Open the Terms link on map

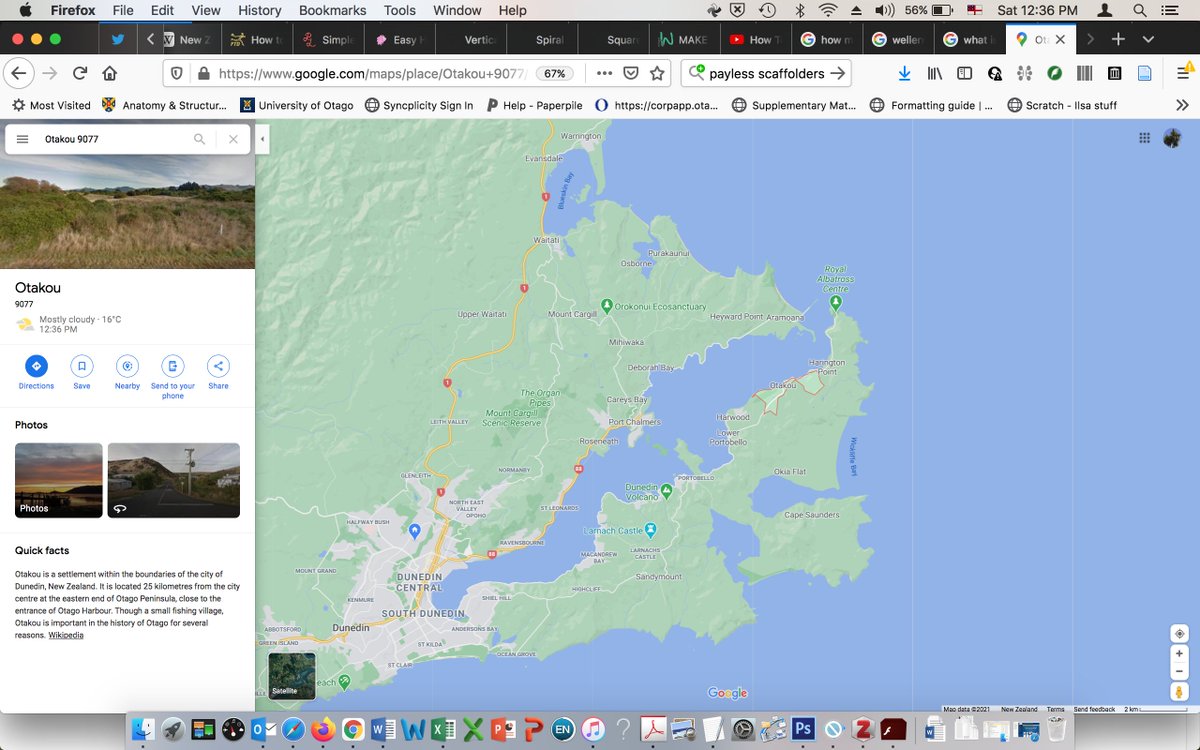coord(1055,709)
